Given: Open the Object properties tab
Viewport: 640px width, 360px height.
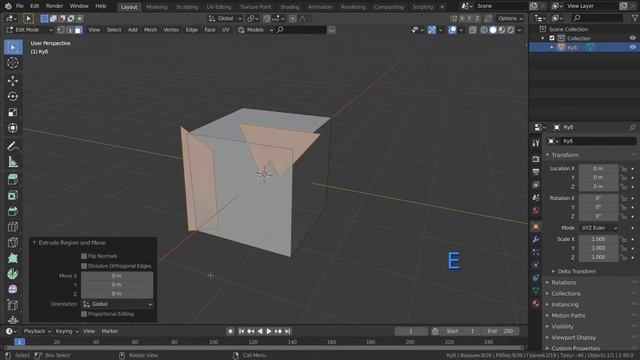Looking at the screenshot, I should pyautogui.click(x=536, y=227).
